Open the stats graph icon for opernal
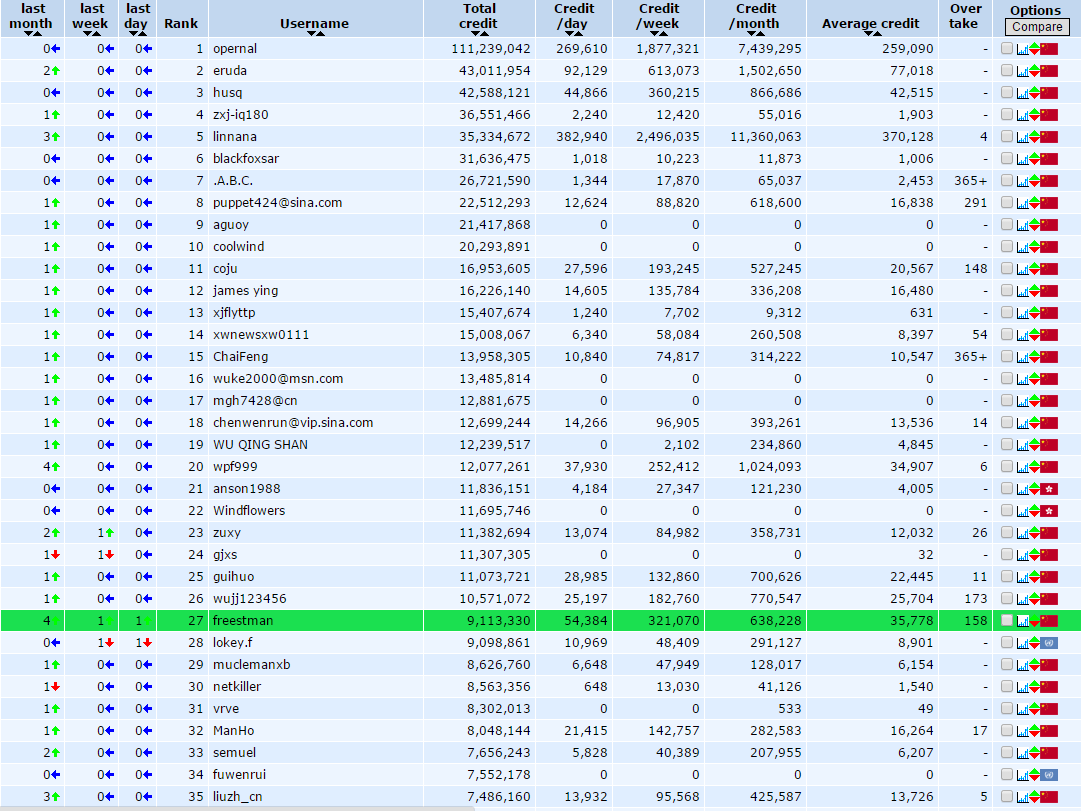The width and height of the screenshot is (1081, 811). (1022, 49)
